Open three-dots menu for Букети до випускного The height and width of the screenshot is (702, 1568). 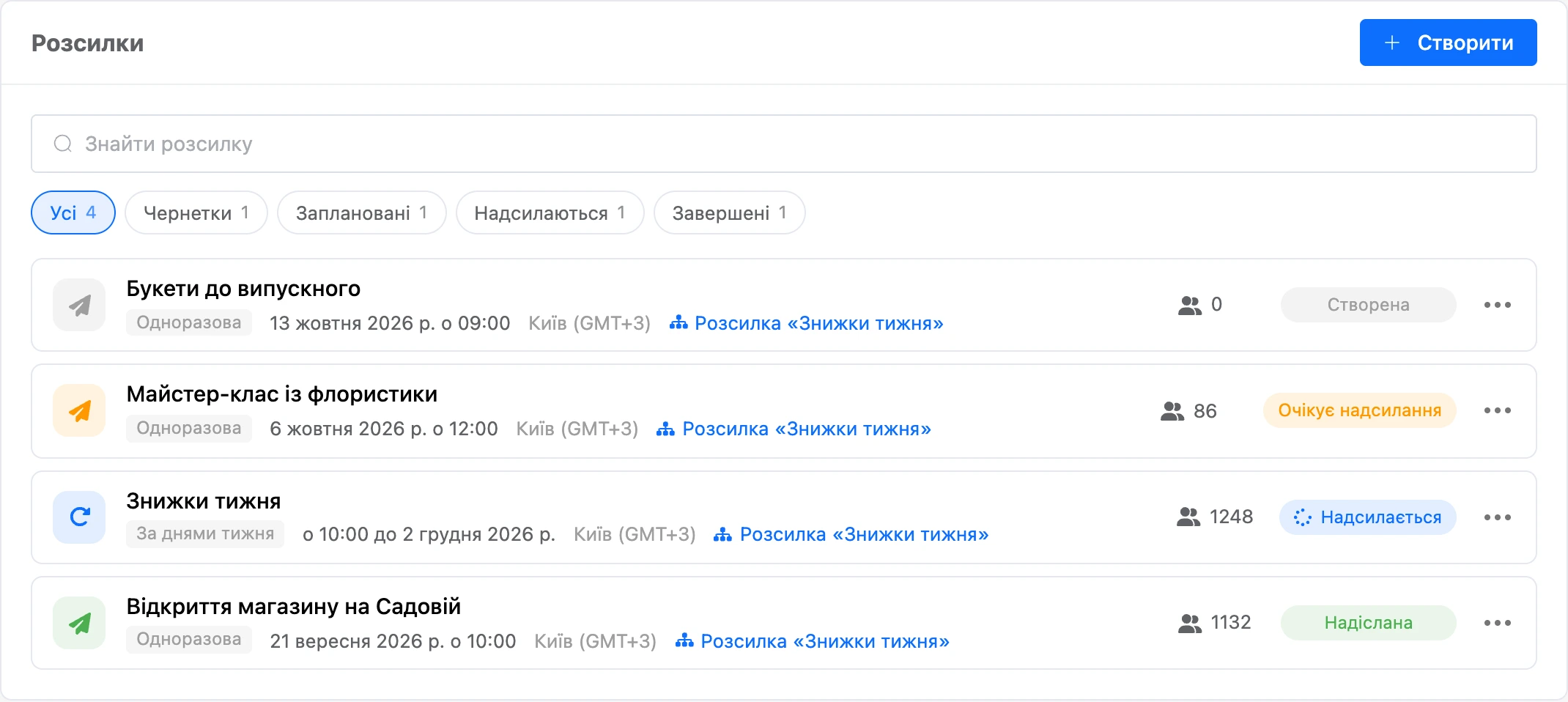pyautogui.click(x=1497, y=305)
